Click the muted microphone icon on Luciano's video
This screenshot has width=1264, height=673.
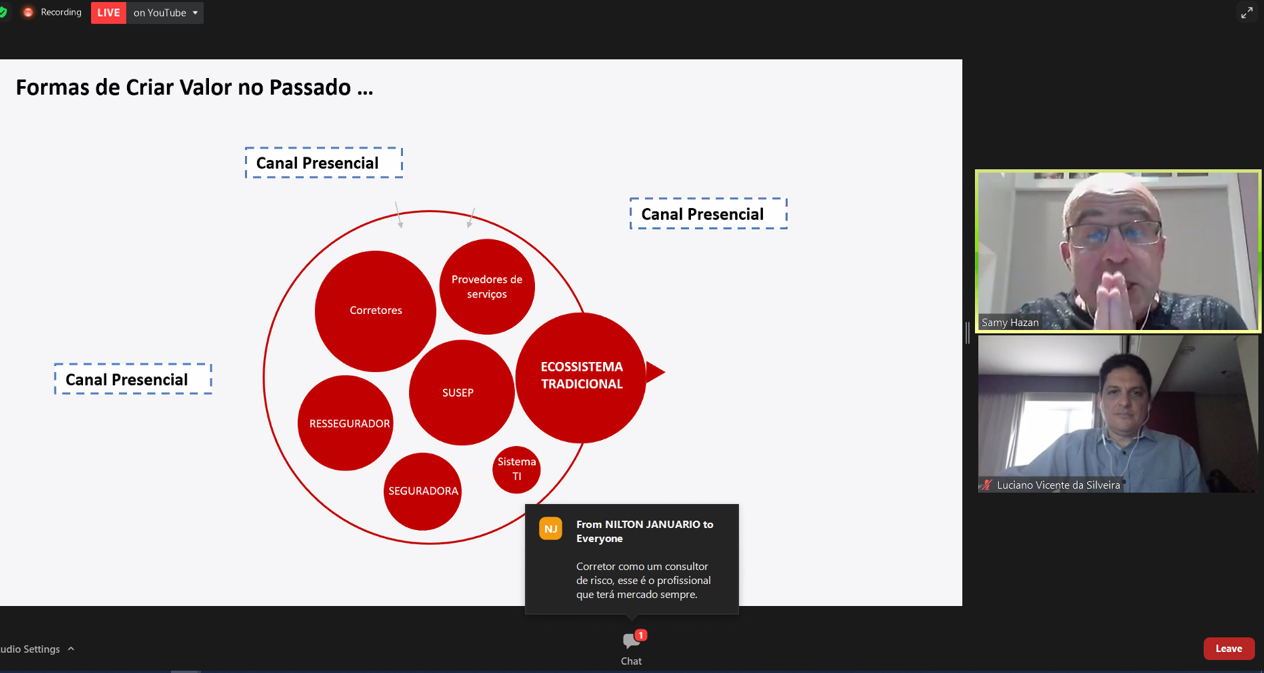(986, 485)
